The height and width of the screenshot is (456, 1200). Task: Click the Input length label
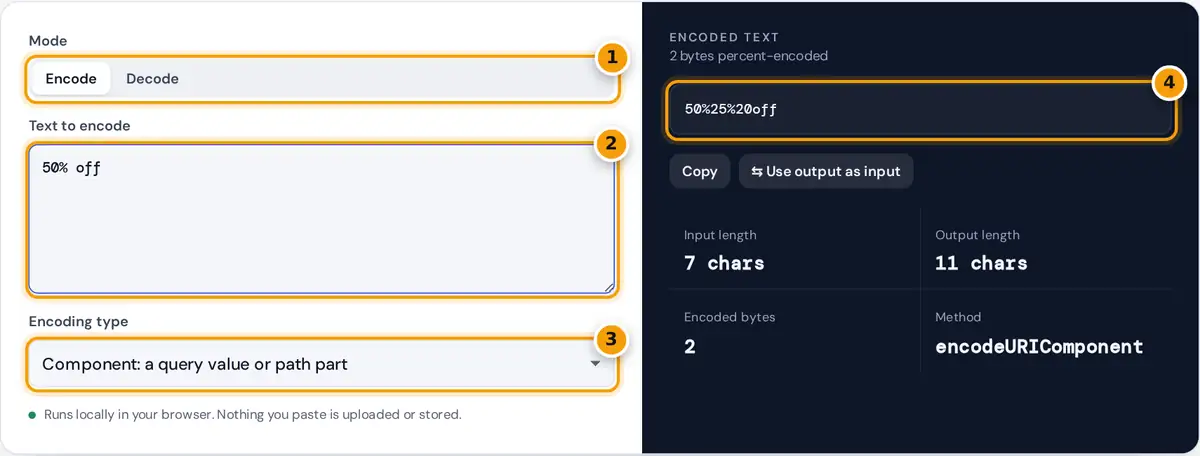720,235
